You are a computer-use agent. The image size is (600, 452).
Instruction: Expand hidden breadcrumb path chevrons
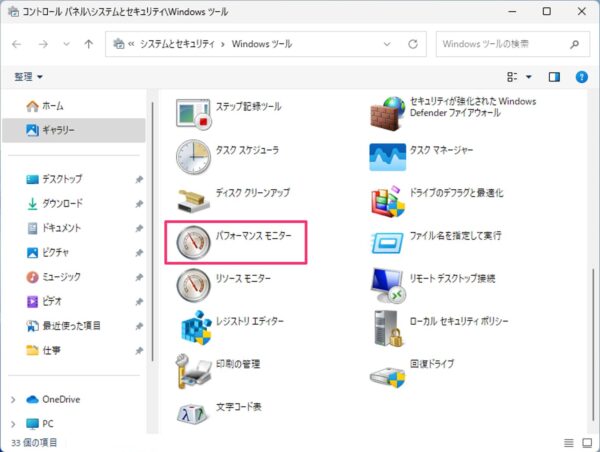click(130, 44)
